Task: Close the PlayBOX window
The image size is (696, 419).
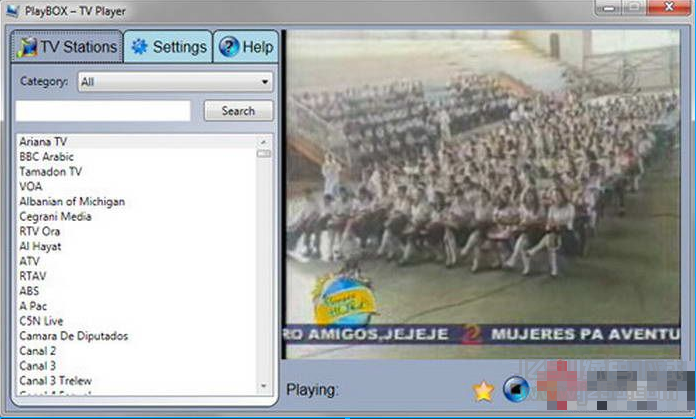Action: (669, 8)
